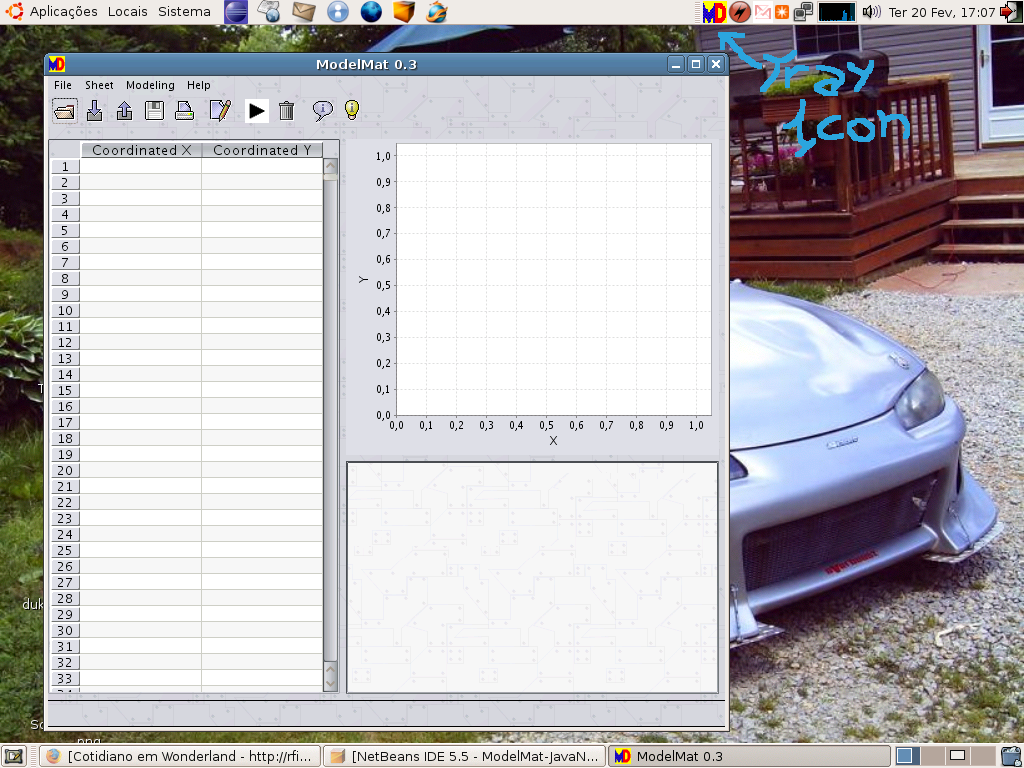Select the Coordinated Y cell in row 5
Viewport: 1024px width, 768px height.
click(263, 231)
